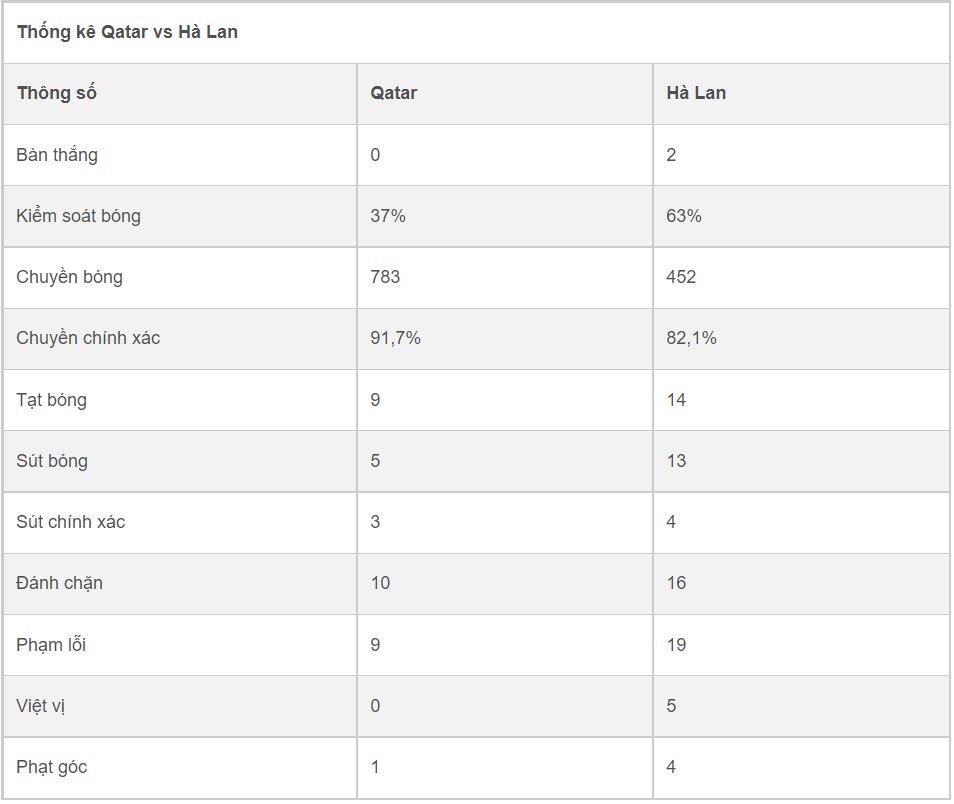The height and width of the screenshot is (804, 954).
Task: Click the "Sút bóng" row label
Action: (x=52, y=461)
